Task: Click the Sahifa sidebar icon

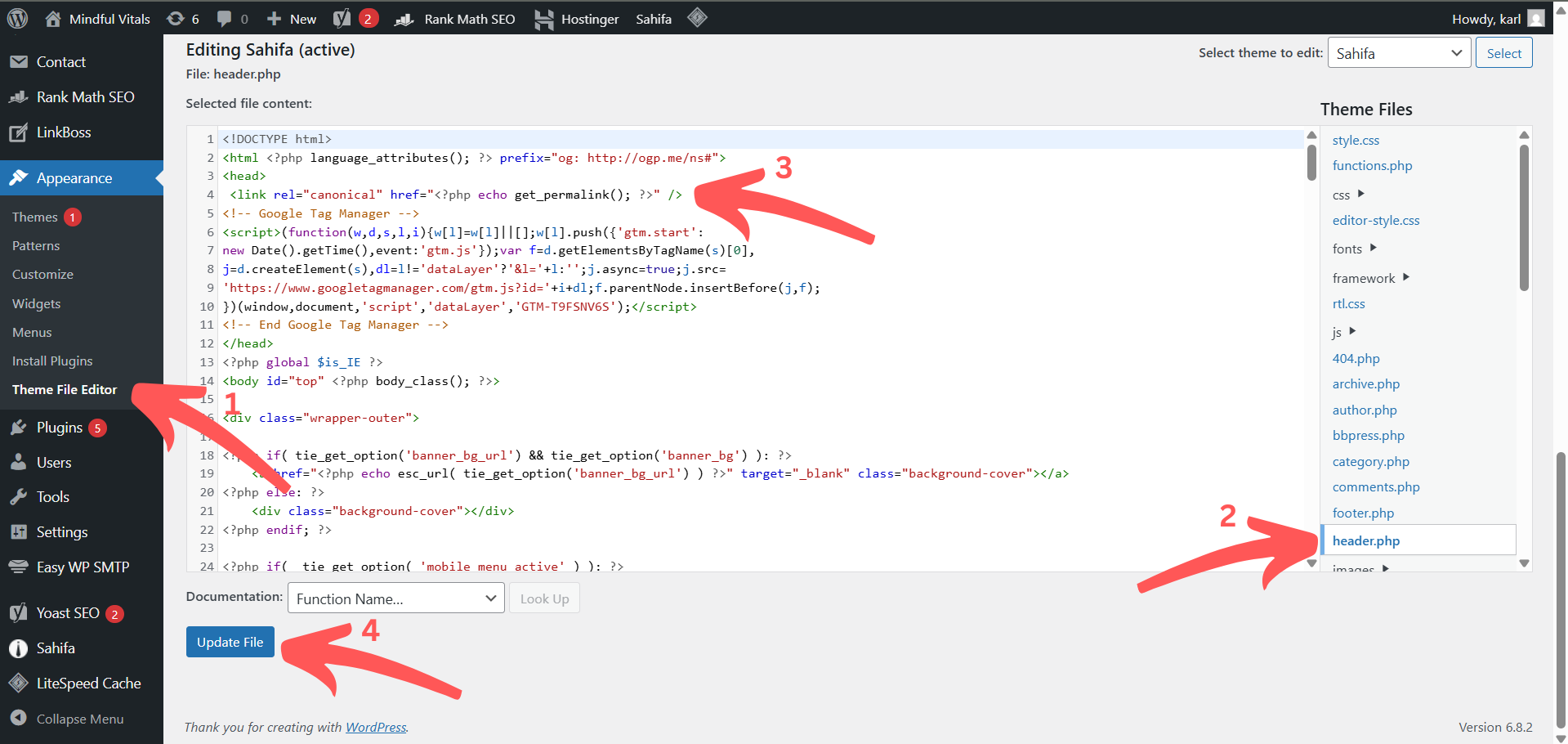Action: (x=19, y=648)
